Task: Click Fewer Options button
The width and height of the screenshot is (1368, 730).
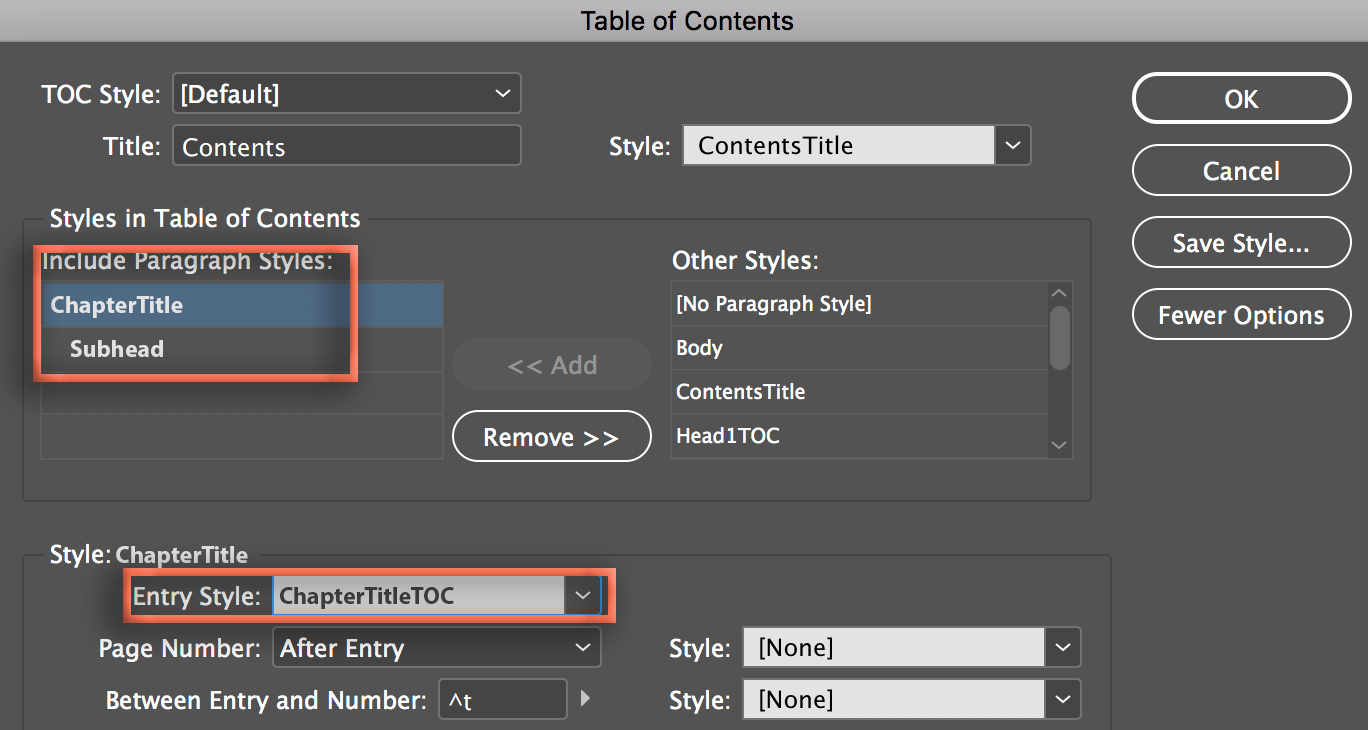Action: 1241,315
